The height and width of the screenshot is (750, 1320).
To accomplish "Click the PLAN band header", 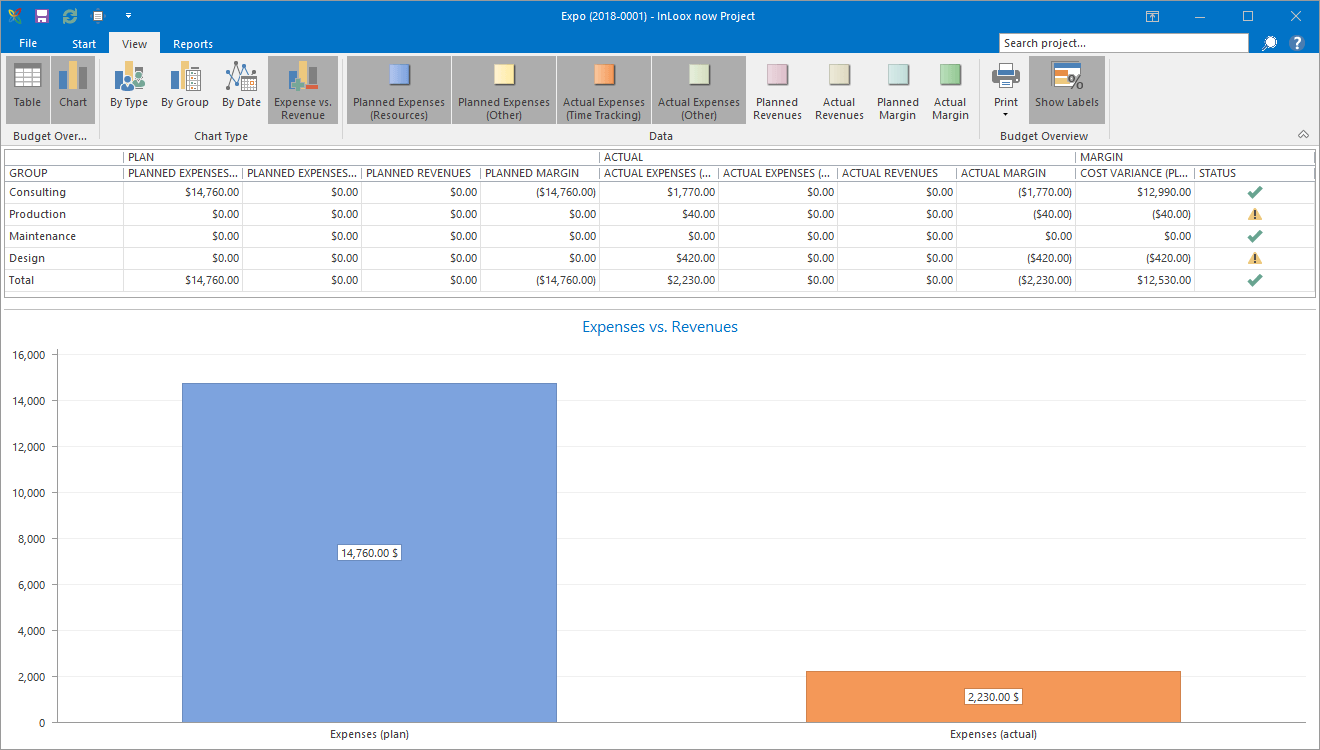I will pos(361,157).
